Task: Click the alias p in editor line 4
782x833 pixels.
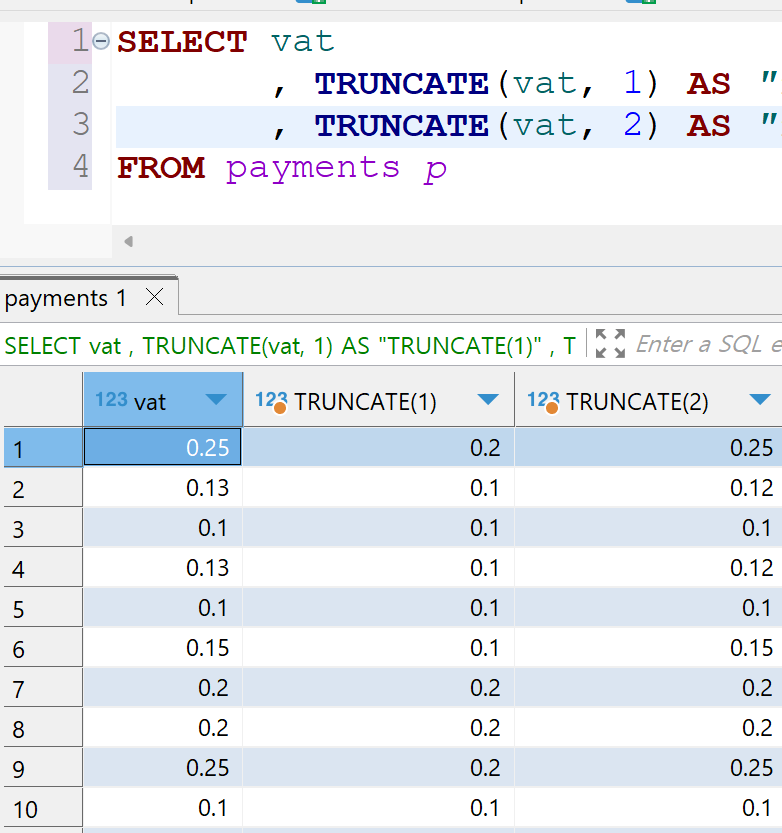Action: tap(436, 170)
